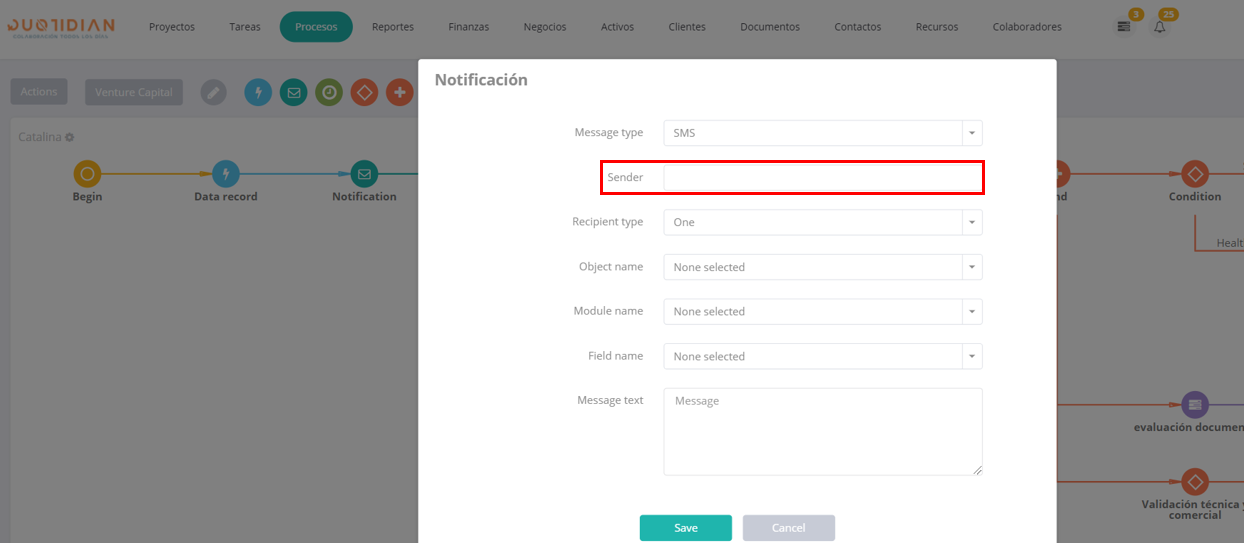Click the Catalina lane label
The height and width of the screenshot is (543, 1244).
[x=40, y=137]
